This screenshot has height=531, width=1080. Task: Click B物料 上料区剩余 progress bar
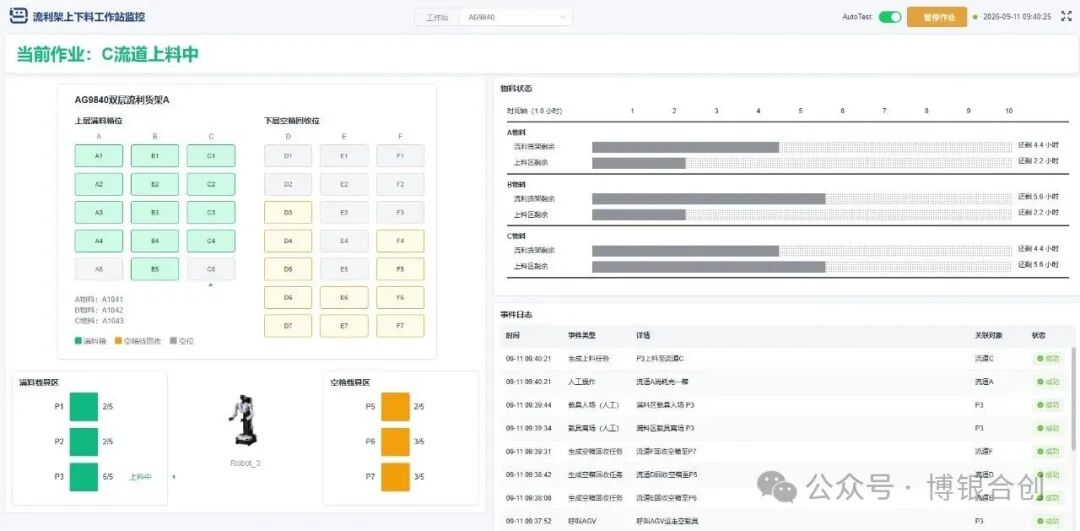(x=802, y=214)
